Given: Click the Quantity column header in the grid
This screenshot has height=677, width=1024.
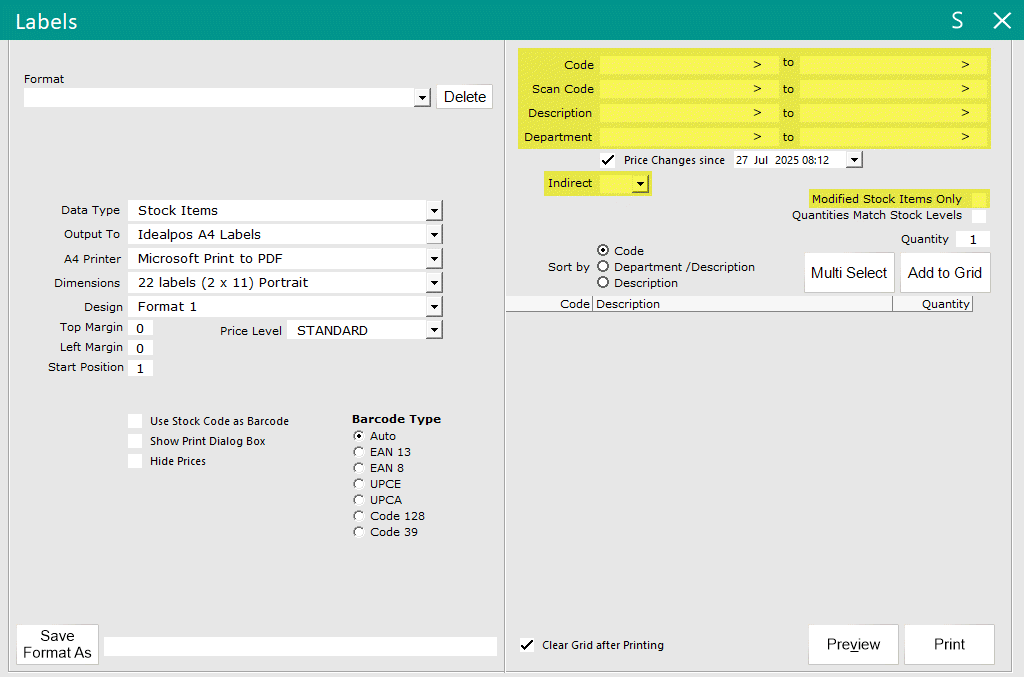Looking at the screenshot, I should [x=933, y=304].
